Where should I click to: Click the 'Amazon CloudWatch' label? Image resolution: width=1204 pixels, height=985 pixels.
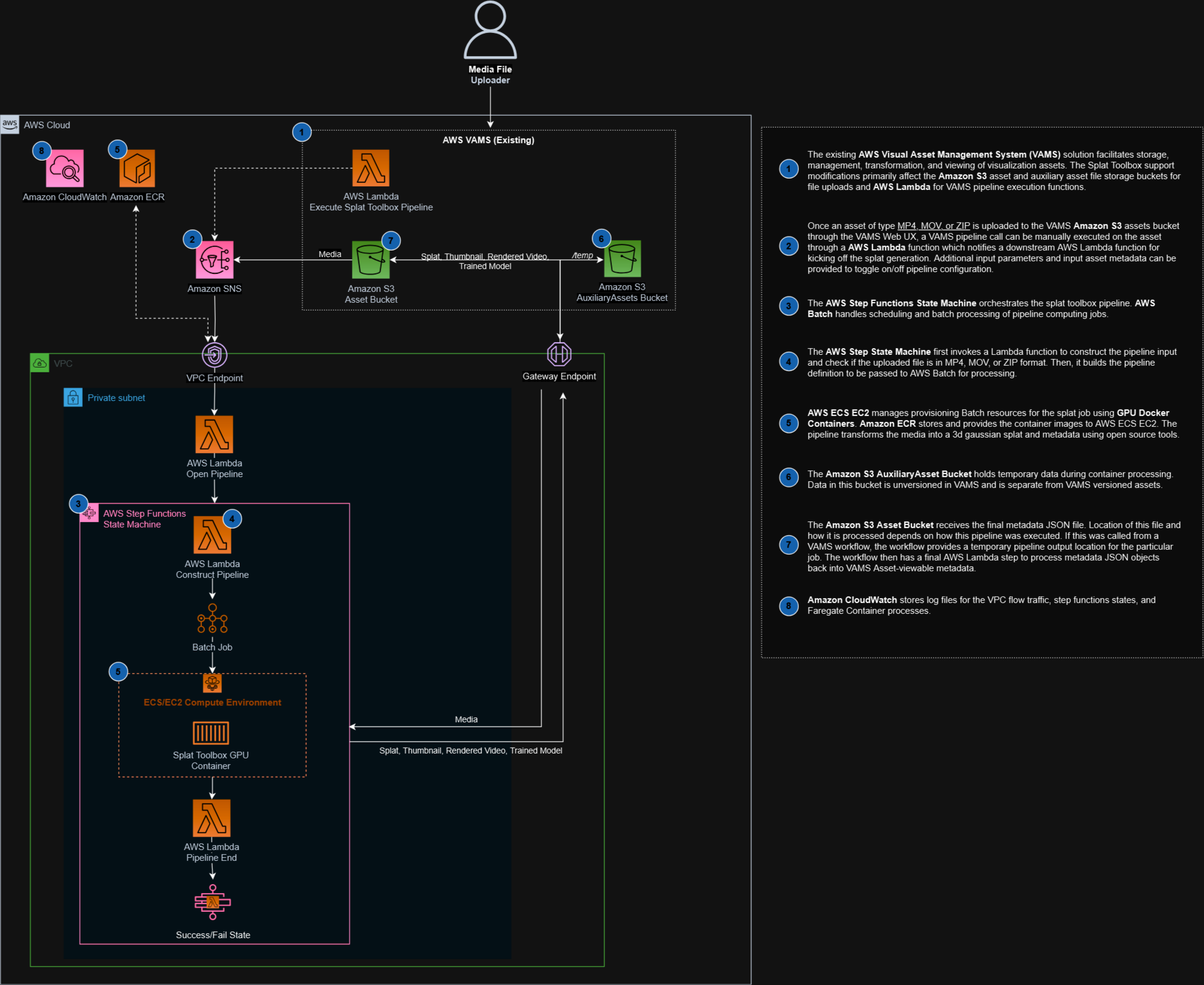pos(65,197)
